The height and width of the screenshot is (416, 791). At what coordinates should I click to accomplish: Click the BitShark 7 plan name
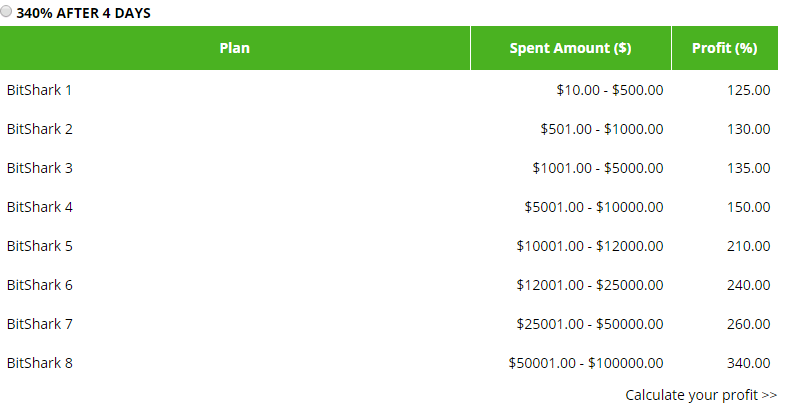[40, 324]
